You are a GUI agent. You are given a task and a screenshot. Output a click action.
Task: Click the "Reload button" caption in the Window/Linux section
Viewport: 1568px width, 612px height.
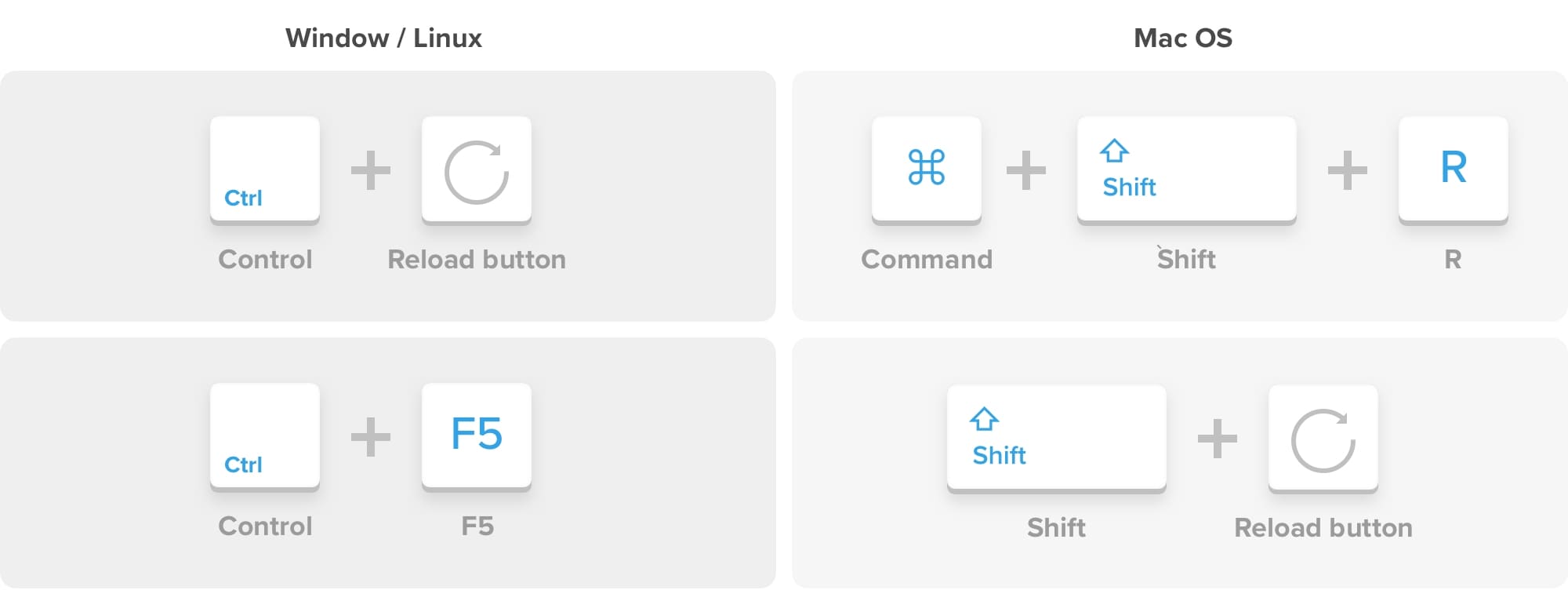pyautogui.click(x=477, y=260)
